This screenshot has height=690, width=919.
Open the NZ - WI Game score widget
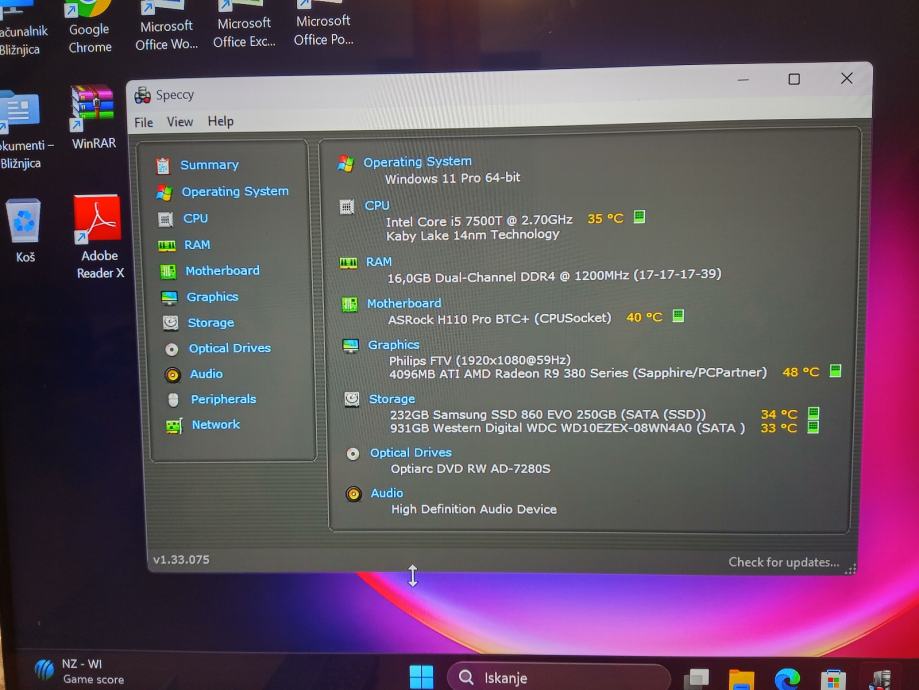click(80, 671)
